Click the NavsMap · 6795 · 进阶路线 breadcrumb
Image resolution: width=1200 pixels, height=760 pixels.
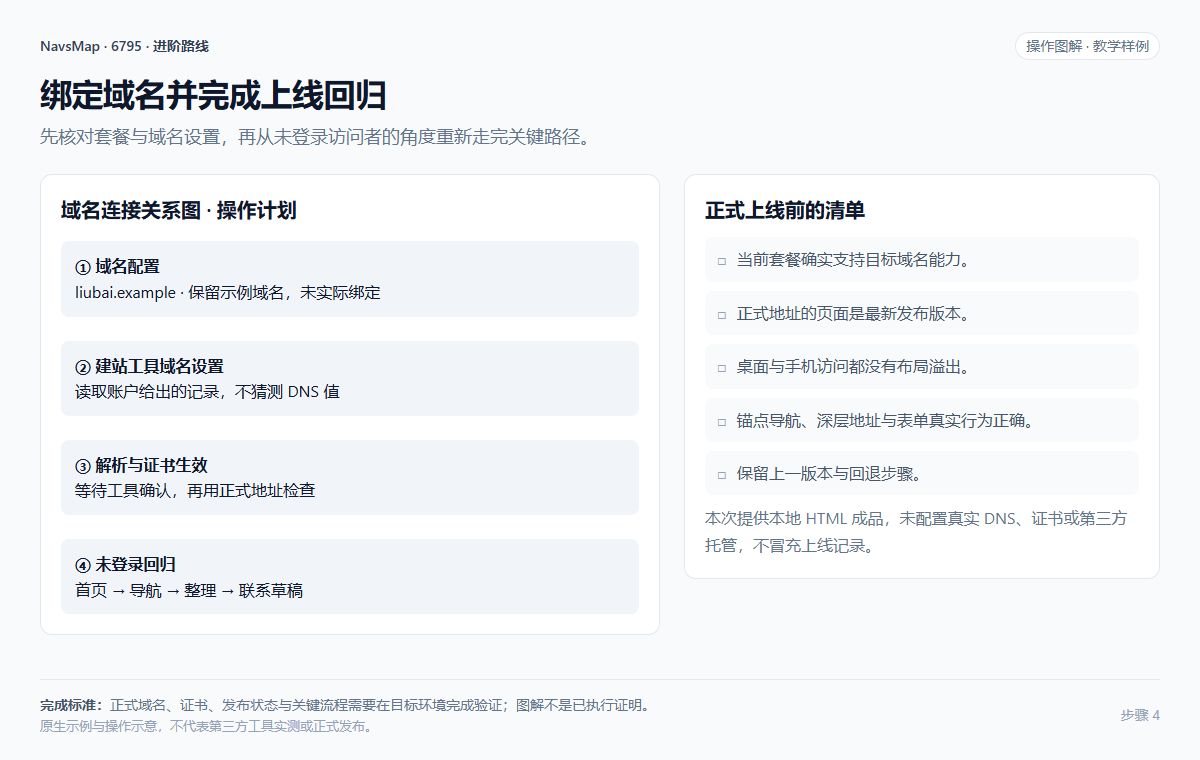[x=124, y=46]
